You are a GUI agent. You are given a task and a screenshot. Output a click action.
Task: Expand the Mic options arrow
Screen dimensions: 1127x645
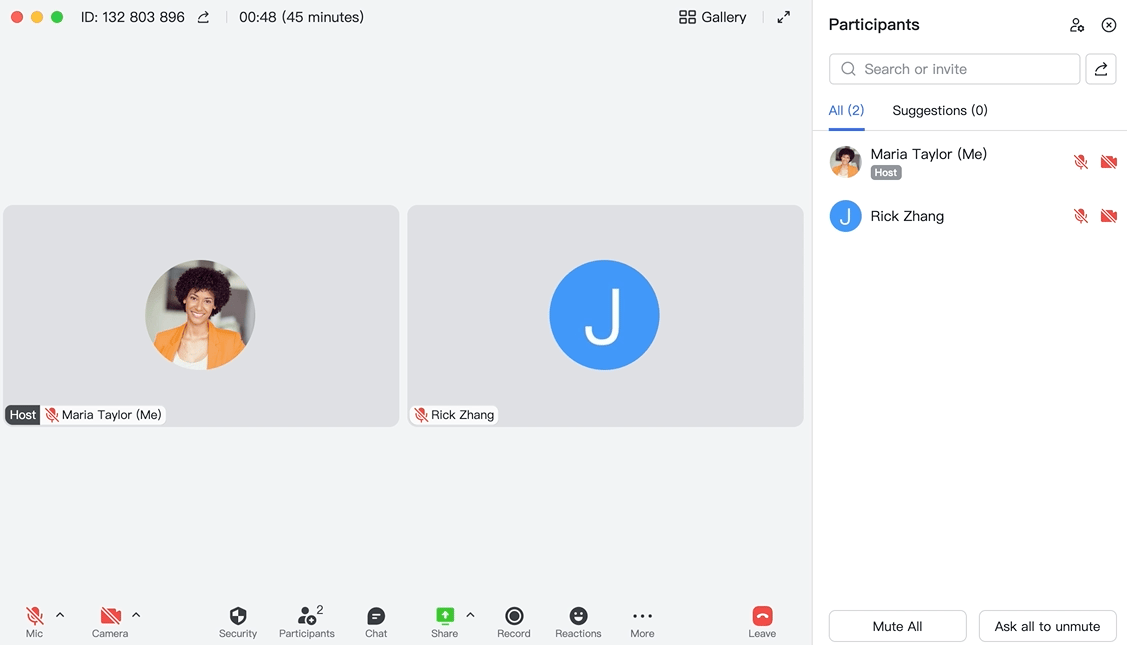click(x=60, y=615)
